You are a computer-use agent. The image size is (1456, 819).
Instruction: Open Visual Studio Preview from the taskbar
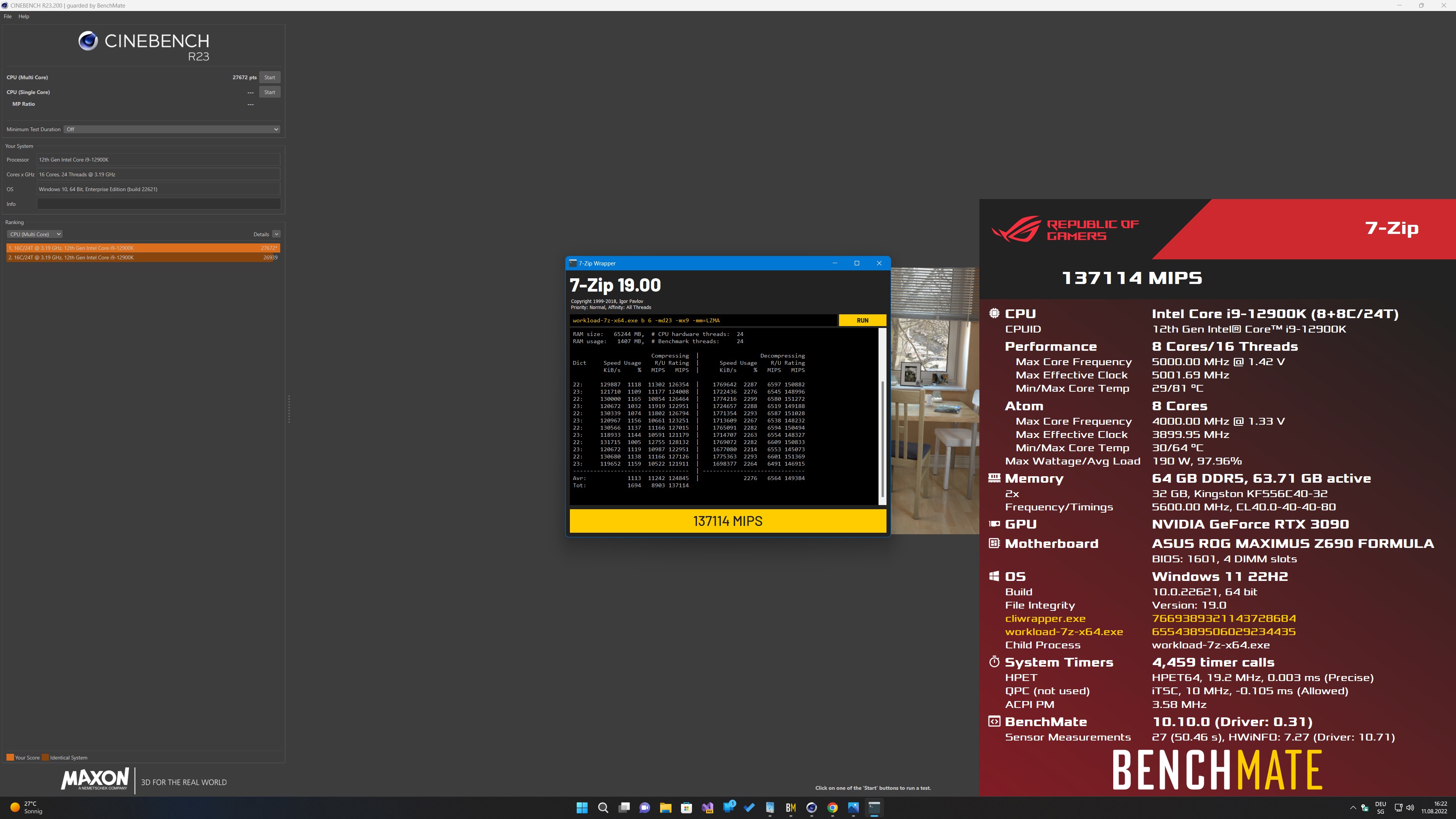(707, 808)
